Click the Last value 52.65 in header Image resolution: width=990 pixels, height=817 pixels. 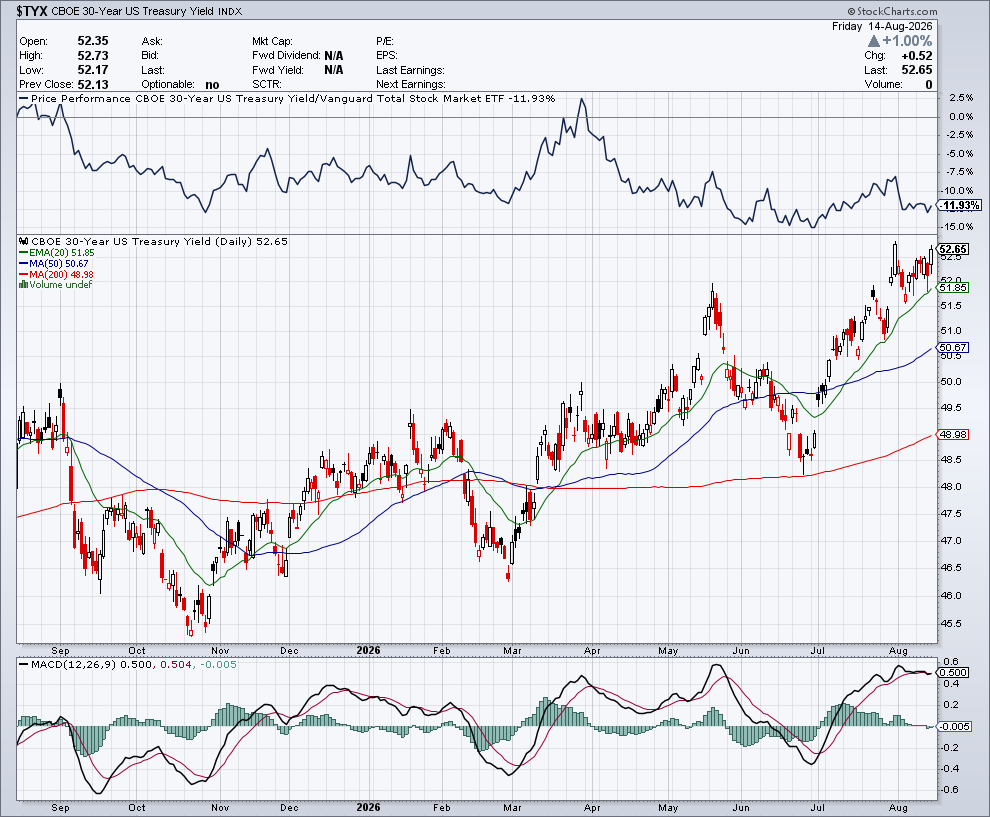[x=917, y=70]
